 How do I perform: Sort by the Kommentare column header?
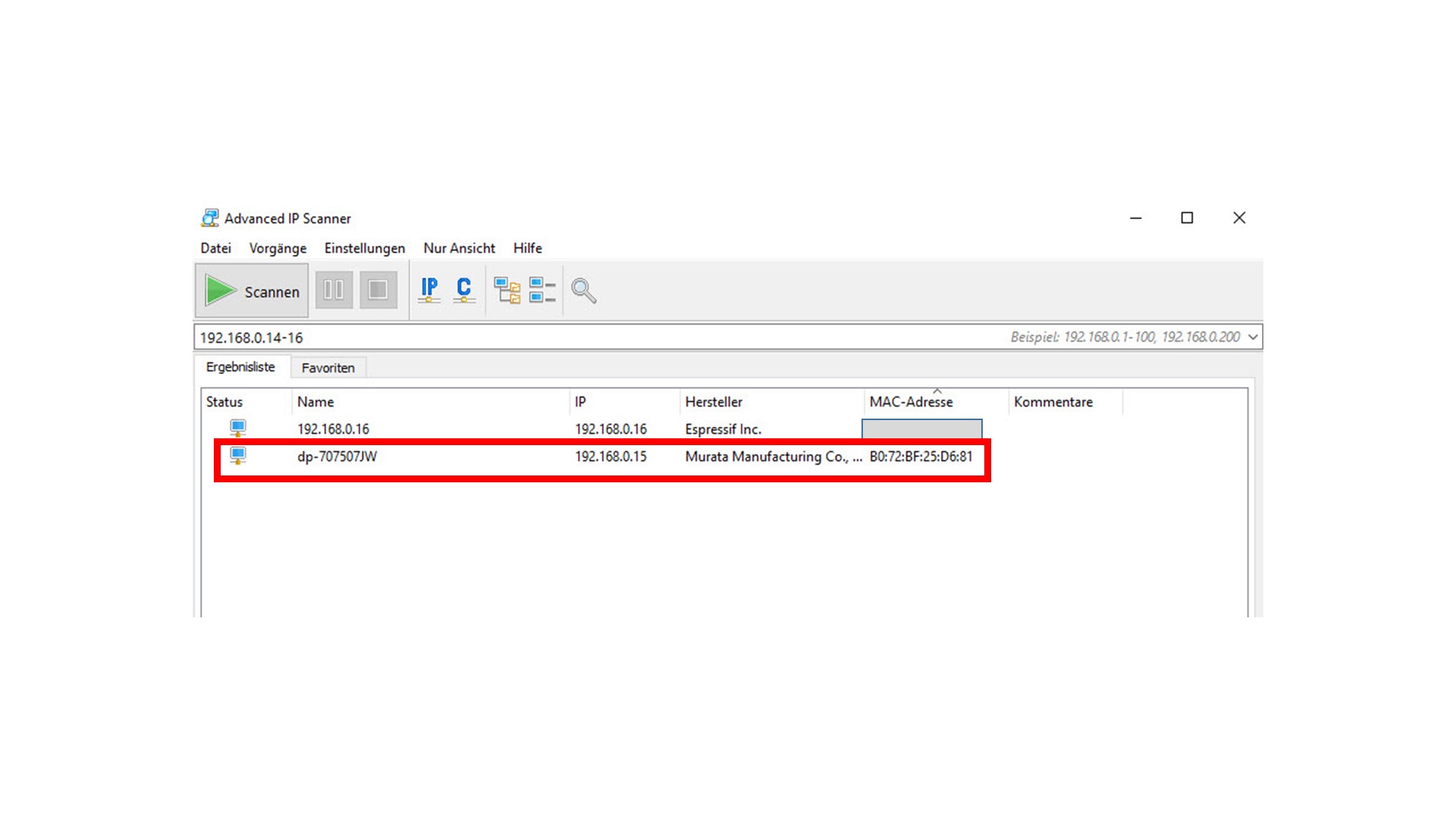pos(1065,402)
